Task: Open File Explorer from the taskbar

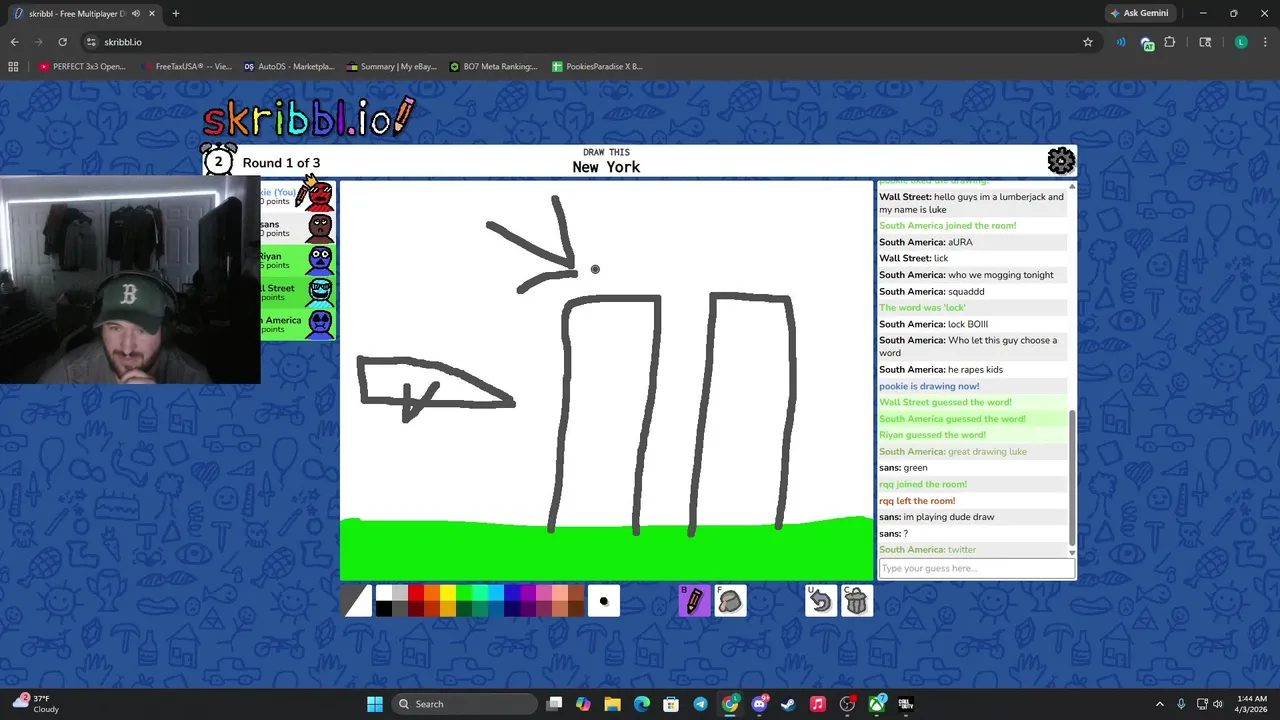Action: click(612, 704)
